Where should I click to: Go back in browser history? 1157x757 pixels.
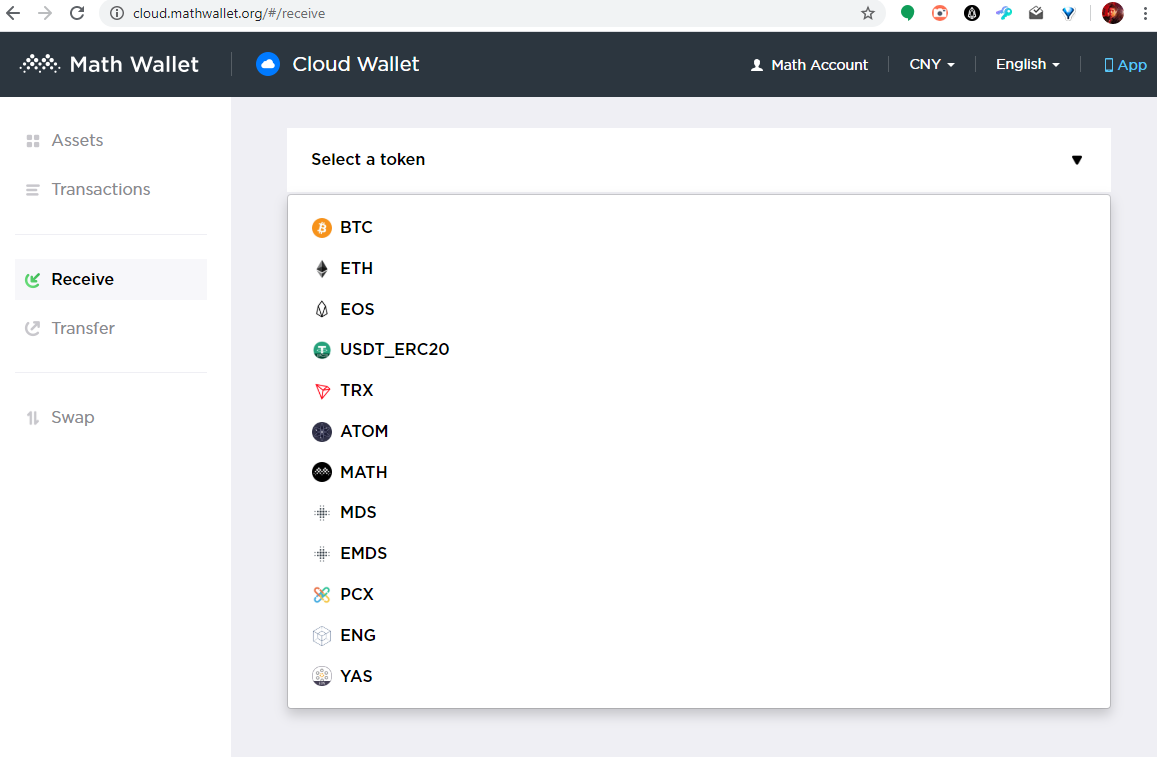pyautogui.click(x=13, y=13)
